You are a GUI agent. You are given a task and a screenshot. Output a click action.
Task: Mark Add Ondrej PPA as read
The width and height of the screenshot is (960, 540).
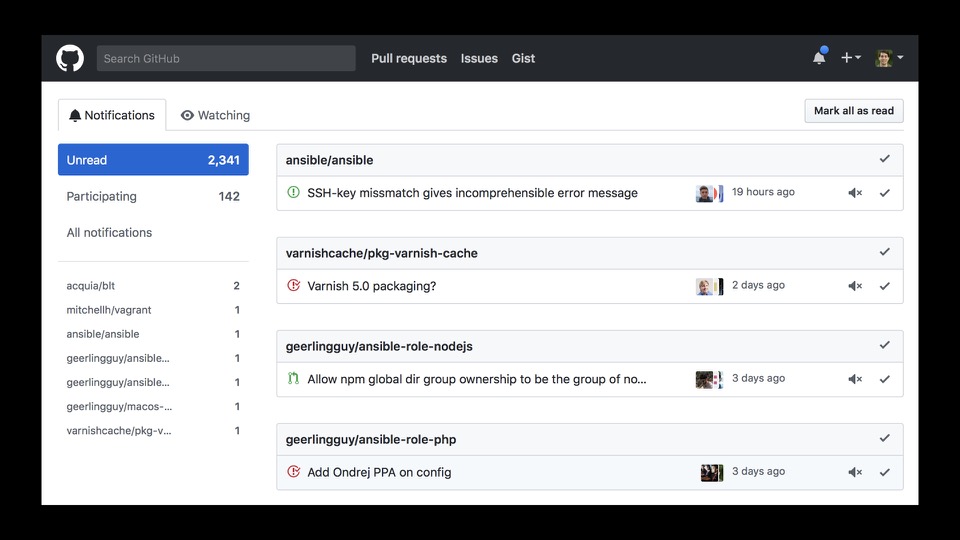pyautogui.click(x=884, y=472)
